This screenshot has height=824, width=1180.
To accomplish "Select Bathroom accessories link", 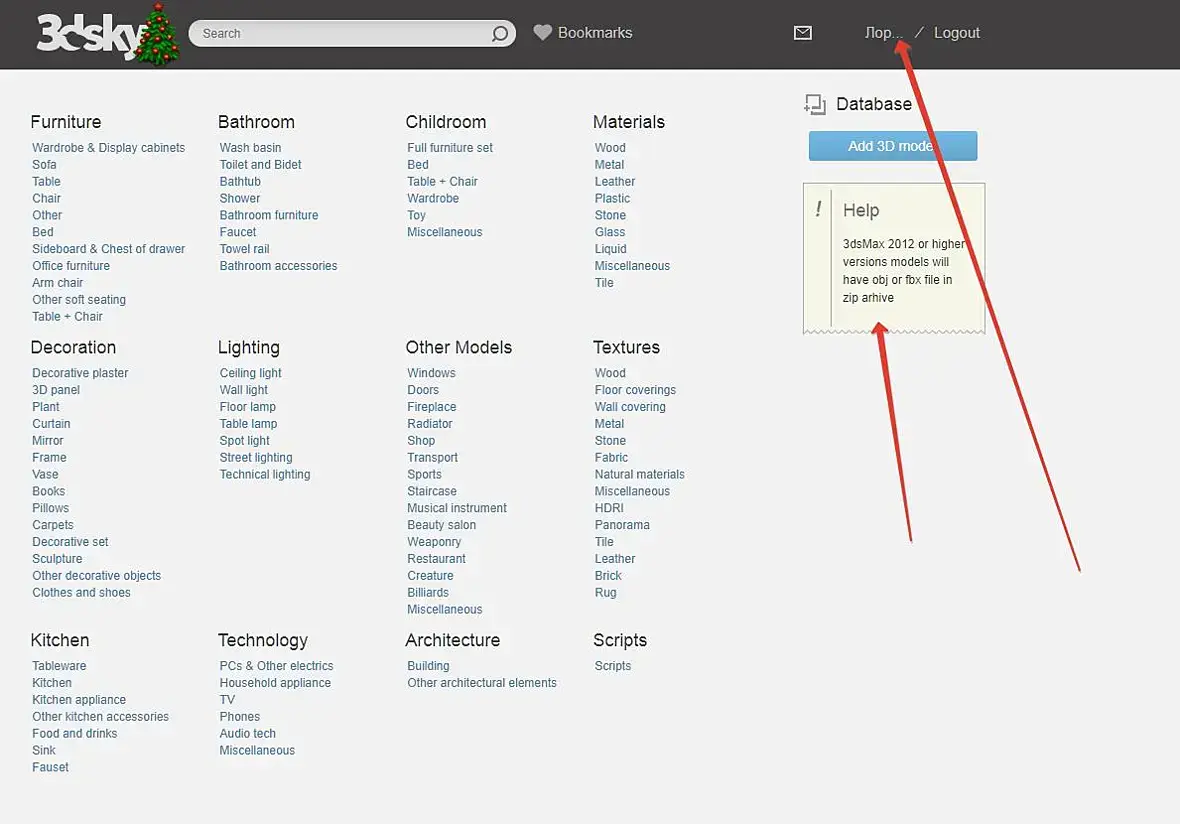I will click(x=278, y=266).
